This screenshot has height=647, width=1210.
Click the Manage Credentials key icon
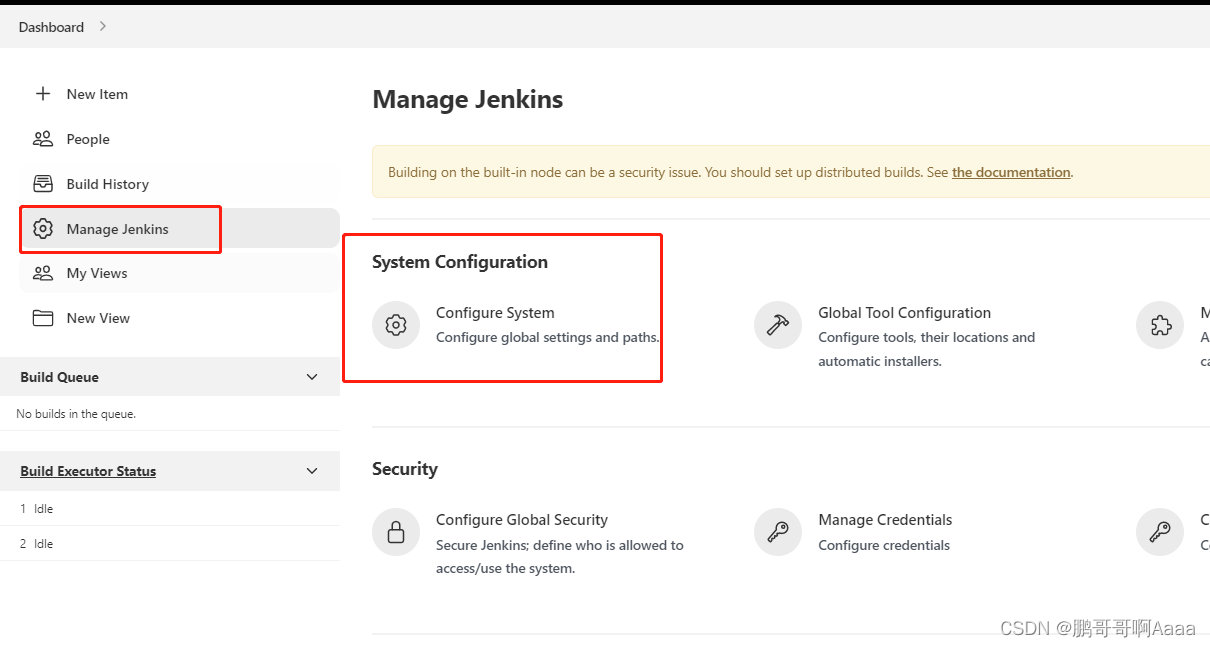click(x=778, y=532)
